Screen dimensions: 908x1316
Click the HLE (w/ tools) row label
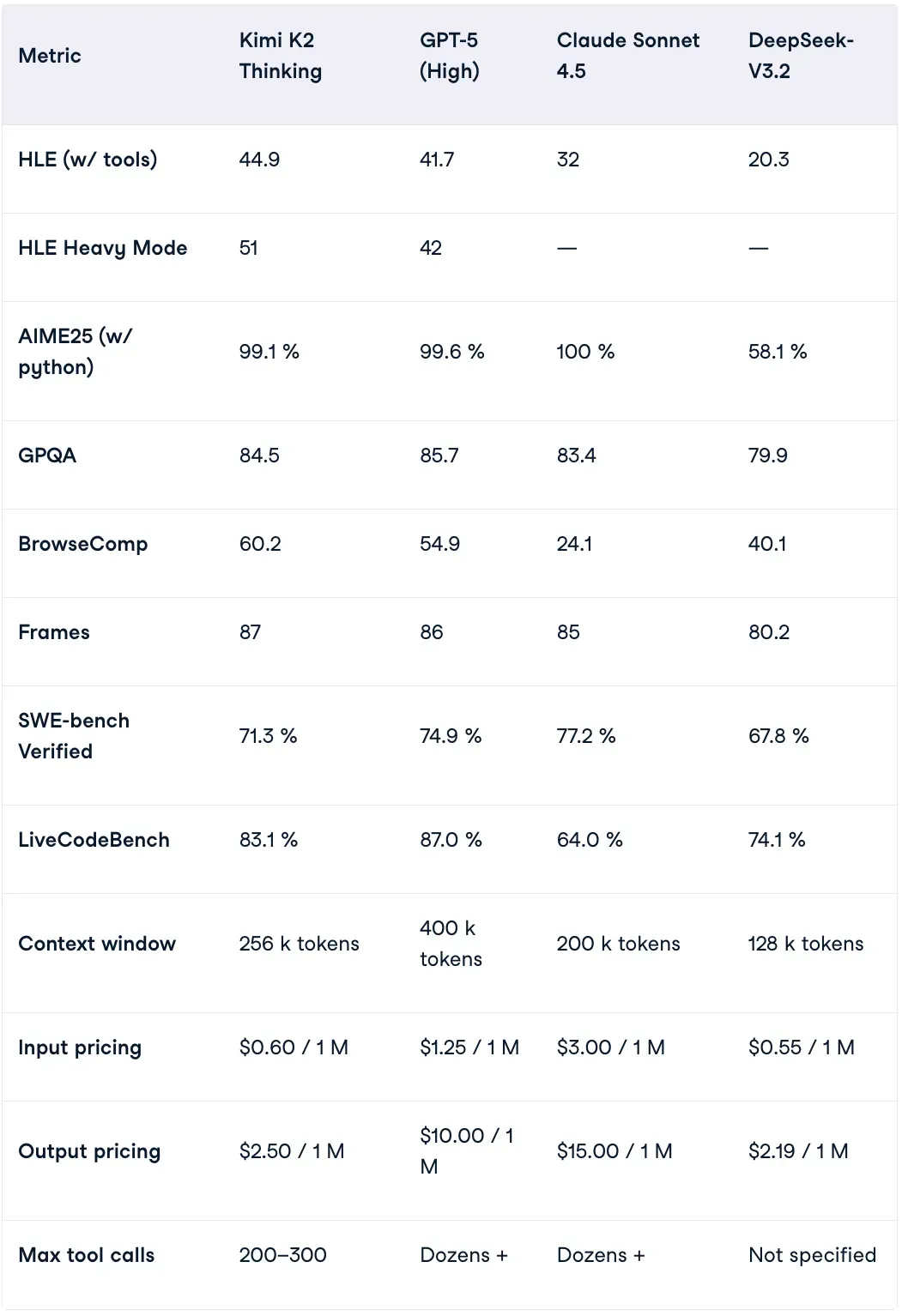pyautogui.click(x=88, y=160)
